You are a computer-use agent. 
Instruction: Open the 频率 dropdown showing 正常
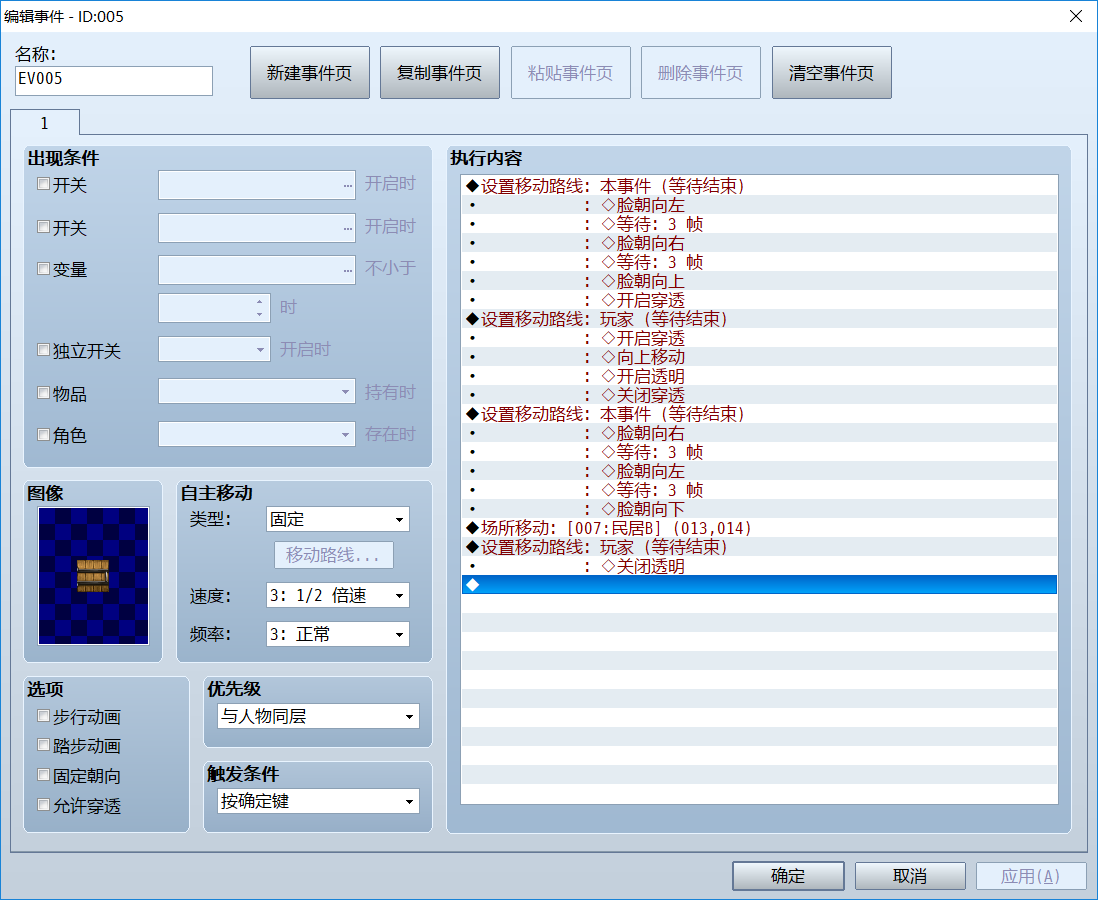(338, 634)
